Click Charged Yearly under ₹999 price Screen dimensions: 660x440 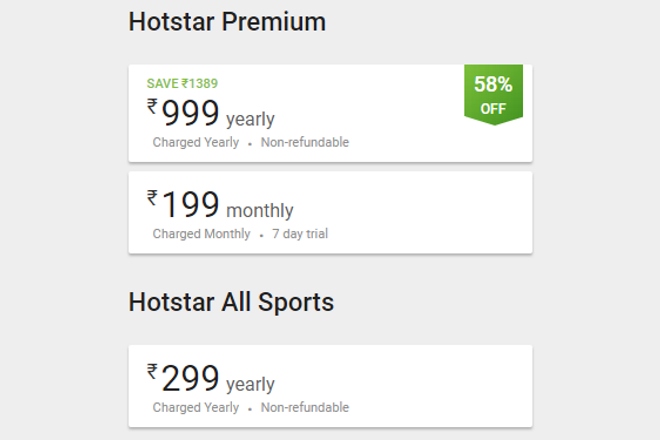click(196, 143)
